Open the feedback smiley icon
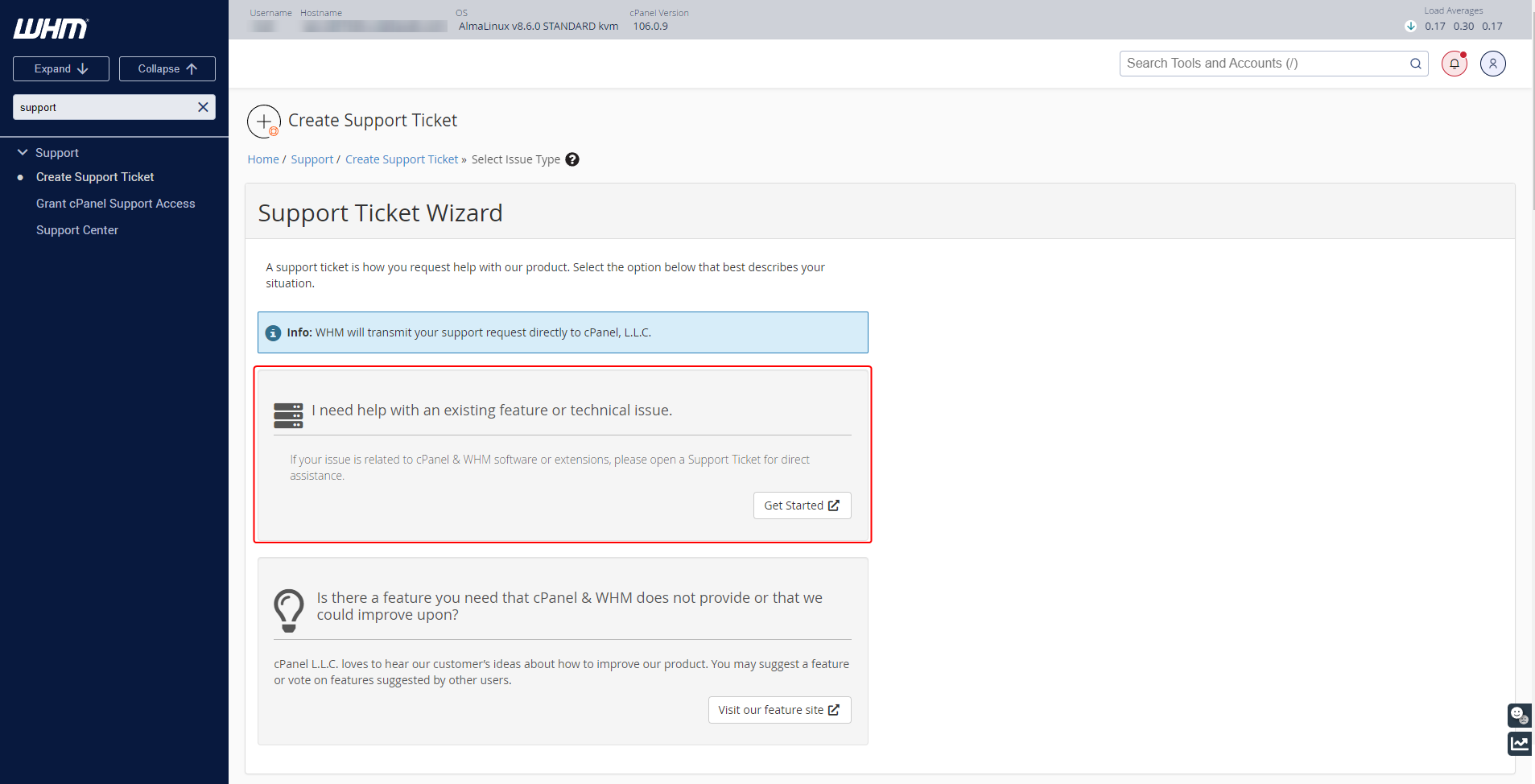This screenshot has height=784, width=1535. [x=1519, y=715]
